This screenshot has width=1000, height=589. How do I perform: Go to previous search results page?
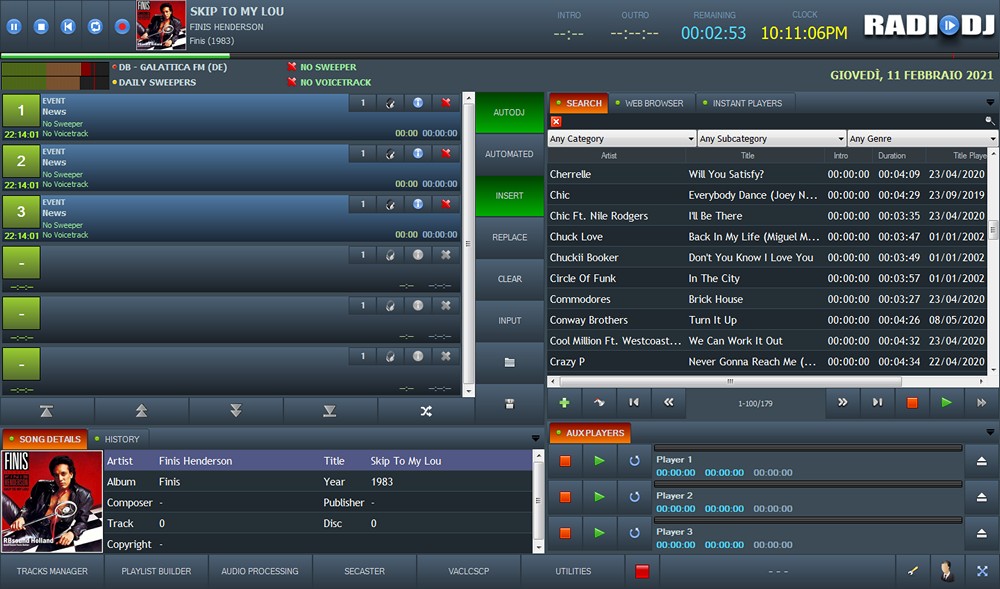click(x=668, y=403)
